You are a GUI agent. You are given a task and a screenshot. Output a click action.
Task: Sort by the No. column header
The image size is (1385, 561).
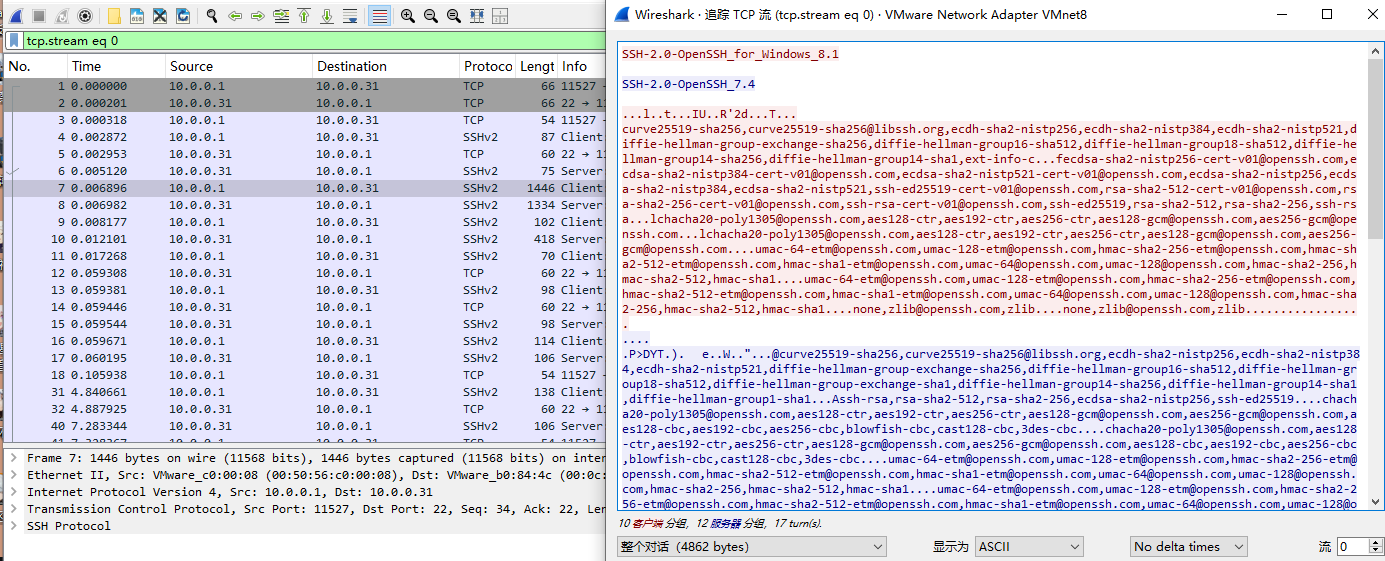pyautogui.click(x=34, y=66)
